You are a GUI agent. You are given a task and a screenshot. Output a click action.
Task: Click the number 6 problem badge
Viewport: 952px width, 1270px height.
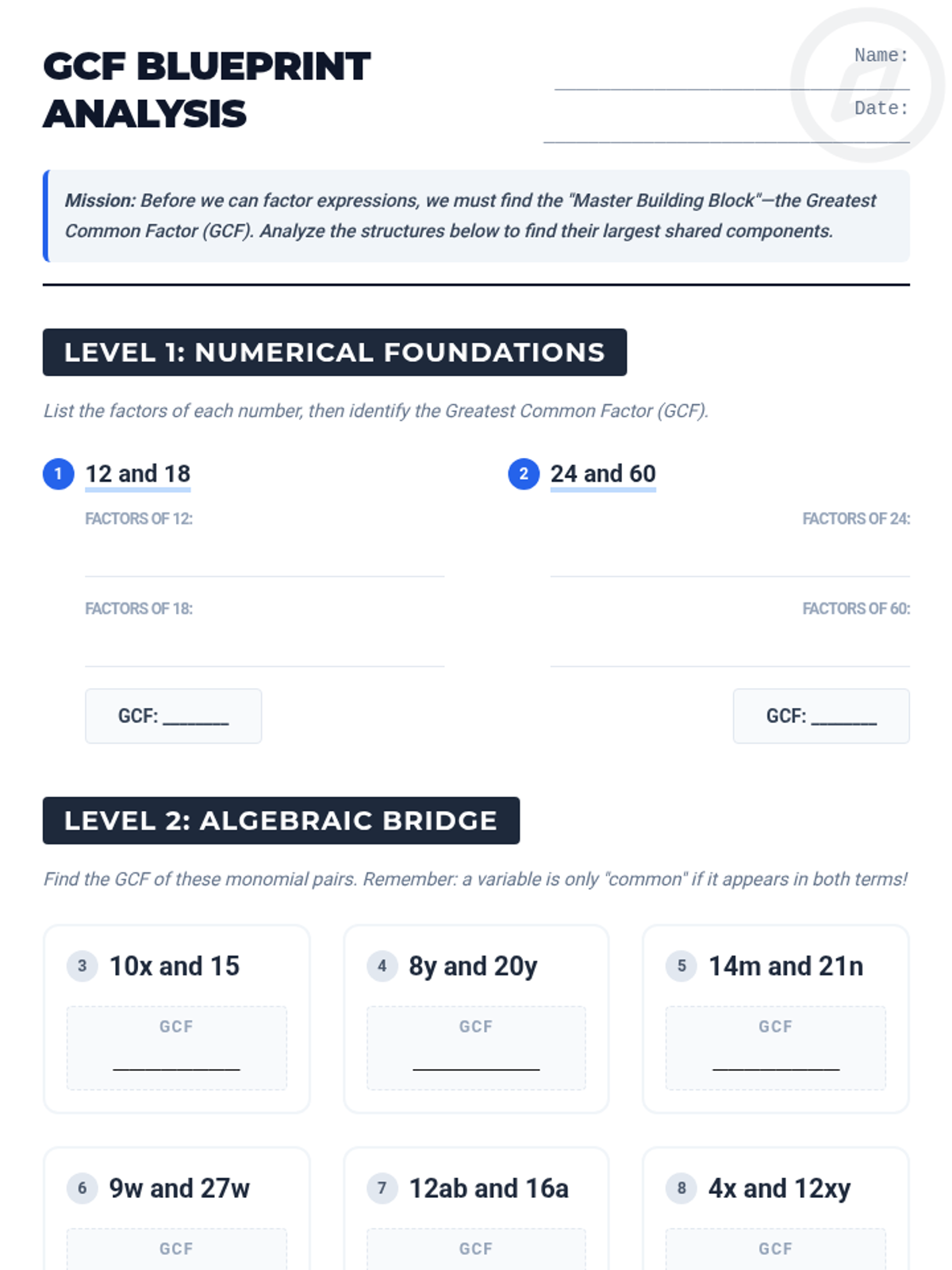(82, 1188)
